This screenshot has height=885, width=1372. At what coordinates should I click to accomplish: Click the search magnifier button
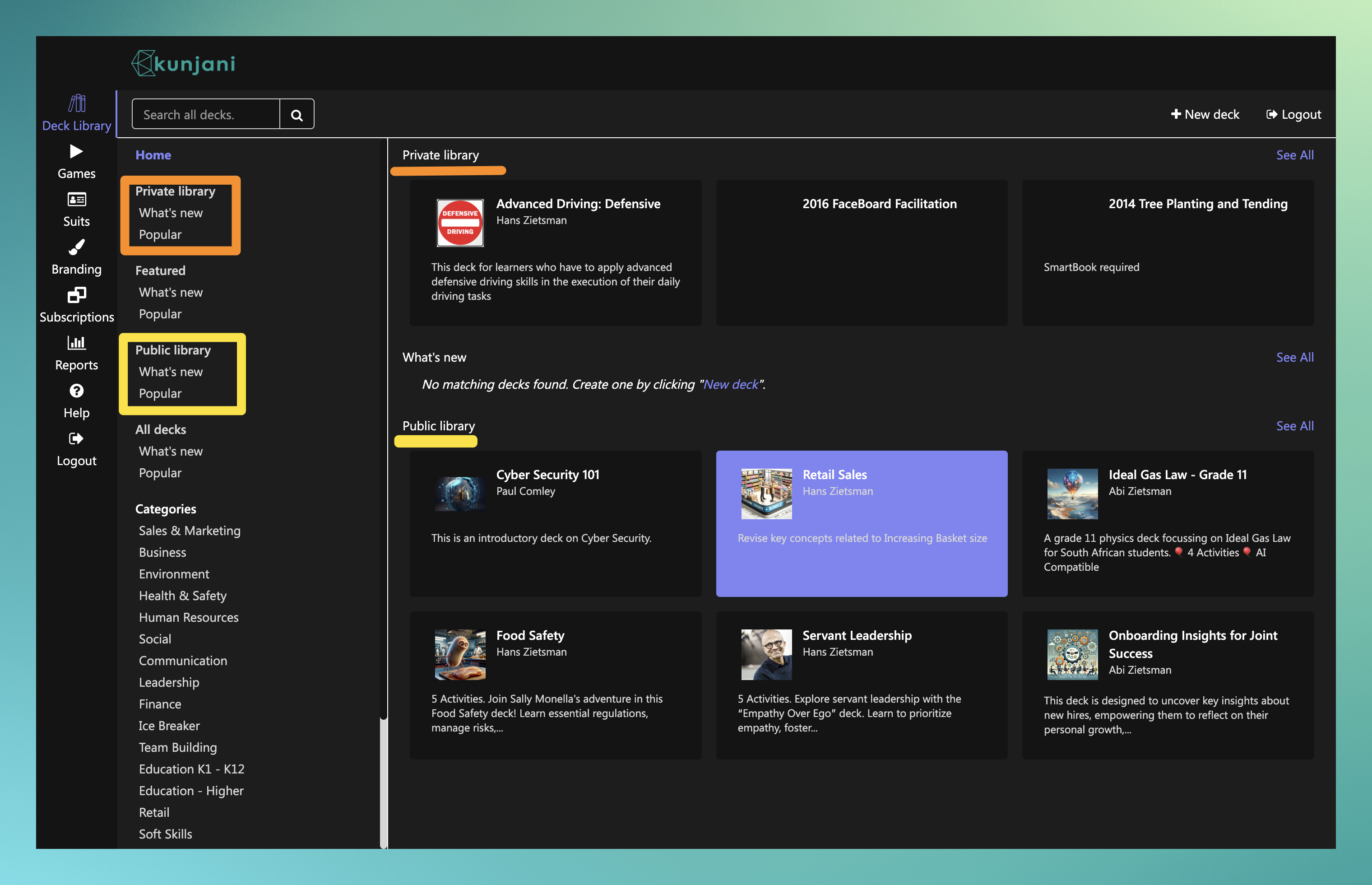[297, 114]
